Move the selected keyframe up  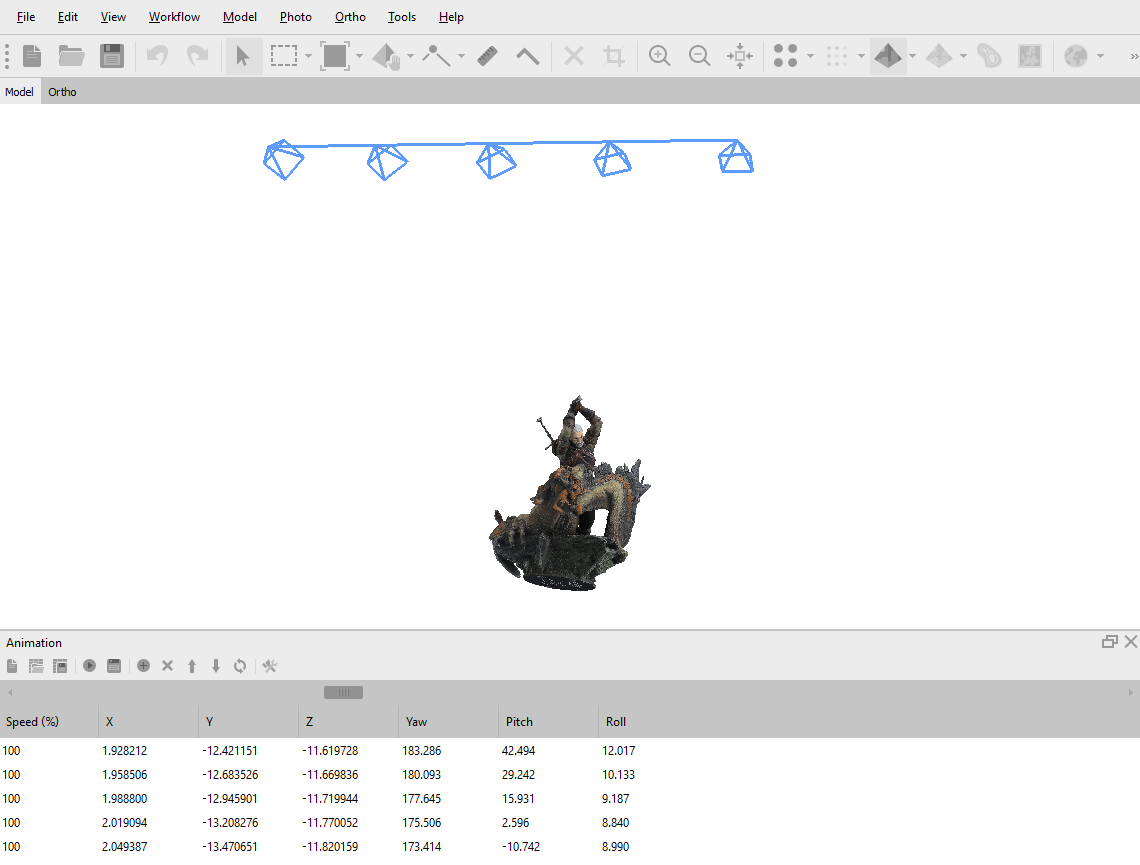point(192,666)
